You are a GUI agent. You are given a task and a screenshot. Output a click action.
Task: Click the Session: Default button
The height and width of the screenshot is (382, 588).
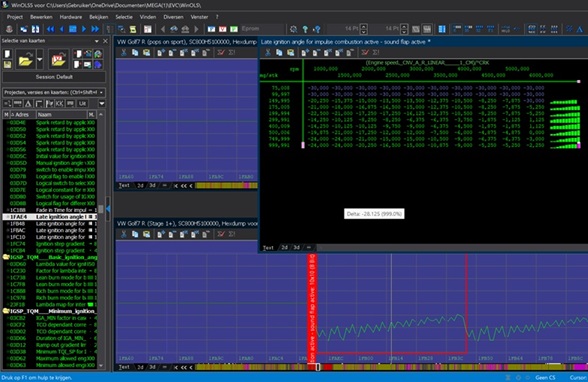54,77
